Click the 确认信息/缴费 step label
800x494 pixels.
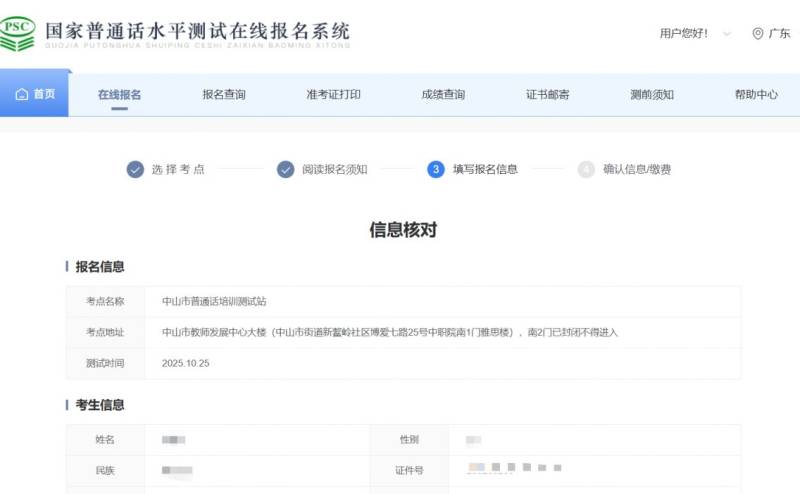pyautogui.click(x=637, y=169)
